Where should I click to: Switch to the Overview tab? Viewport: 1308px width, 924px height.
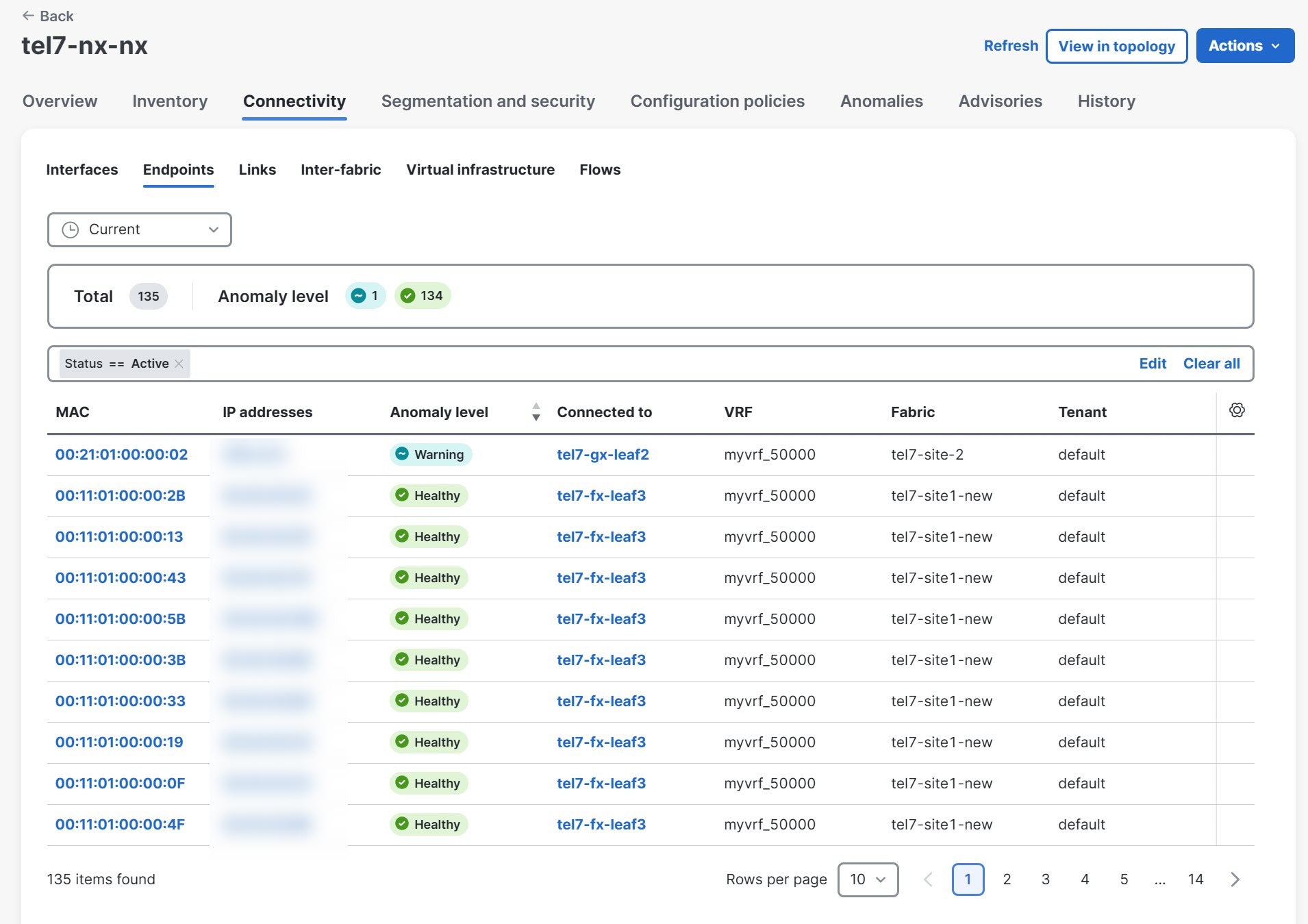point(60,101)
